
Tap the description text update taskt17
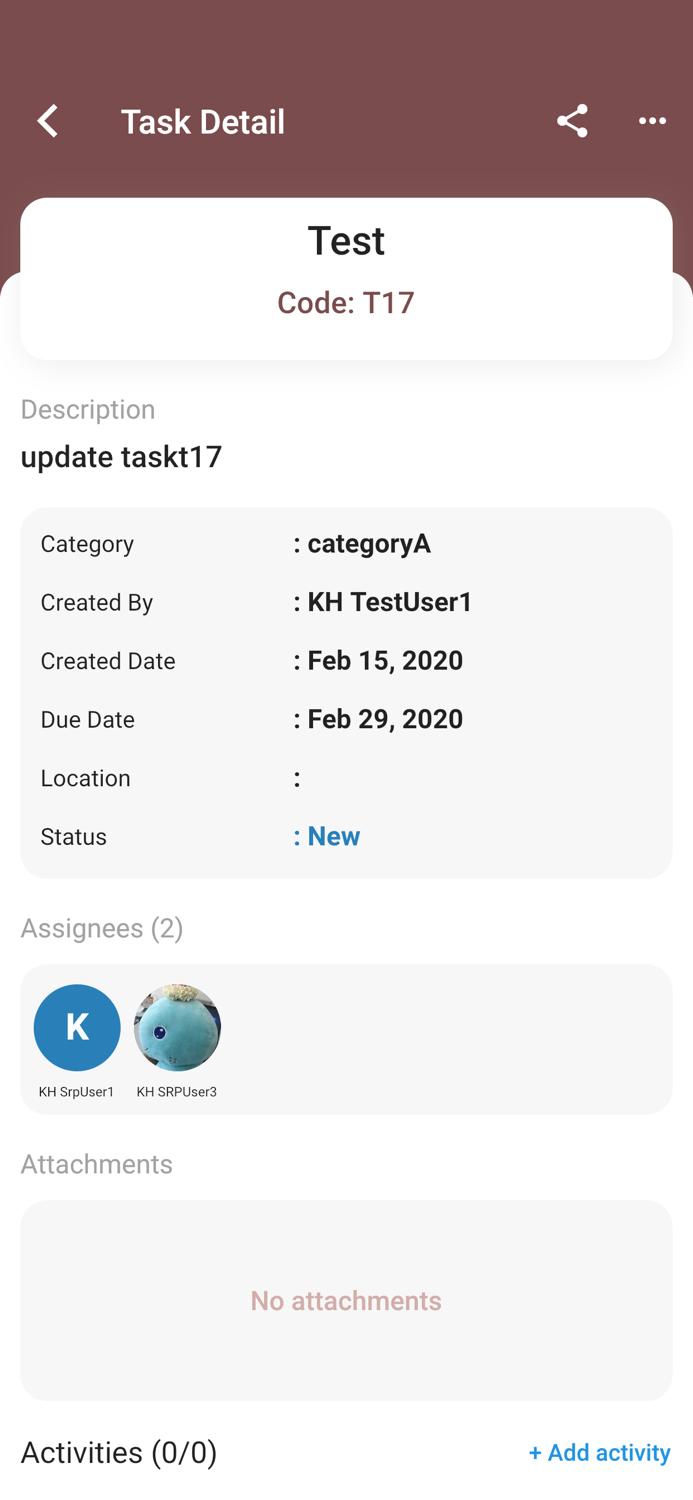tap(121, 457)
